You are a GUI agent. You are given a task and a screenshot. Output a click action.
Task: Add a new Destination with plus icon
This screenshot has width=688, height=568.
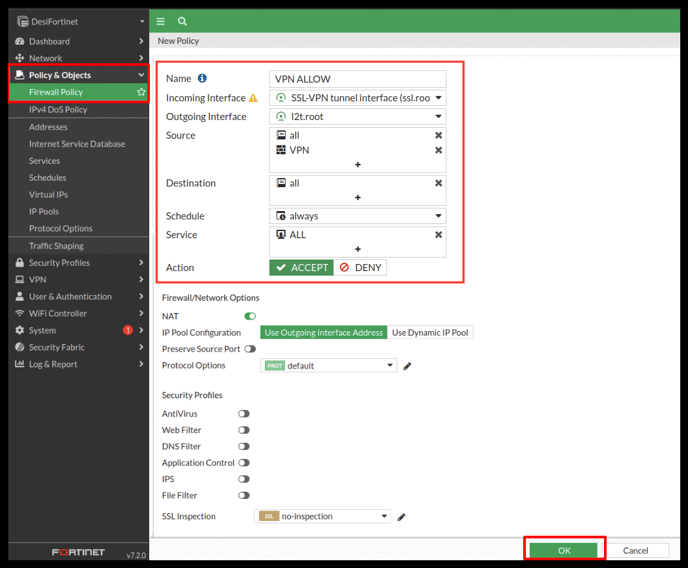(x=357, y=198)
